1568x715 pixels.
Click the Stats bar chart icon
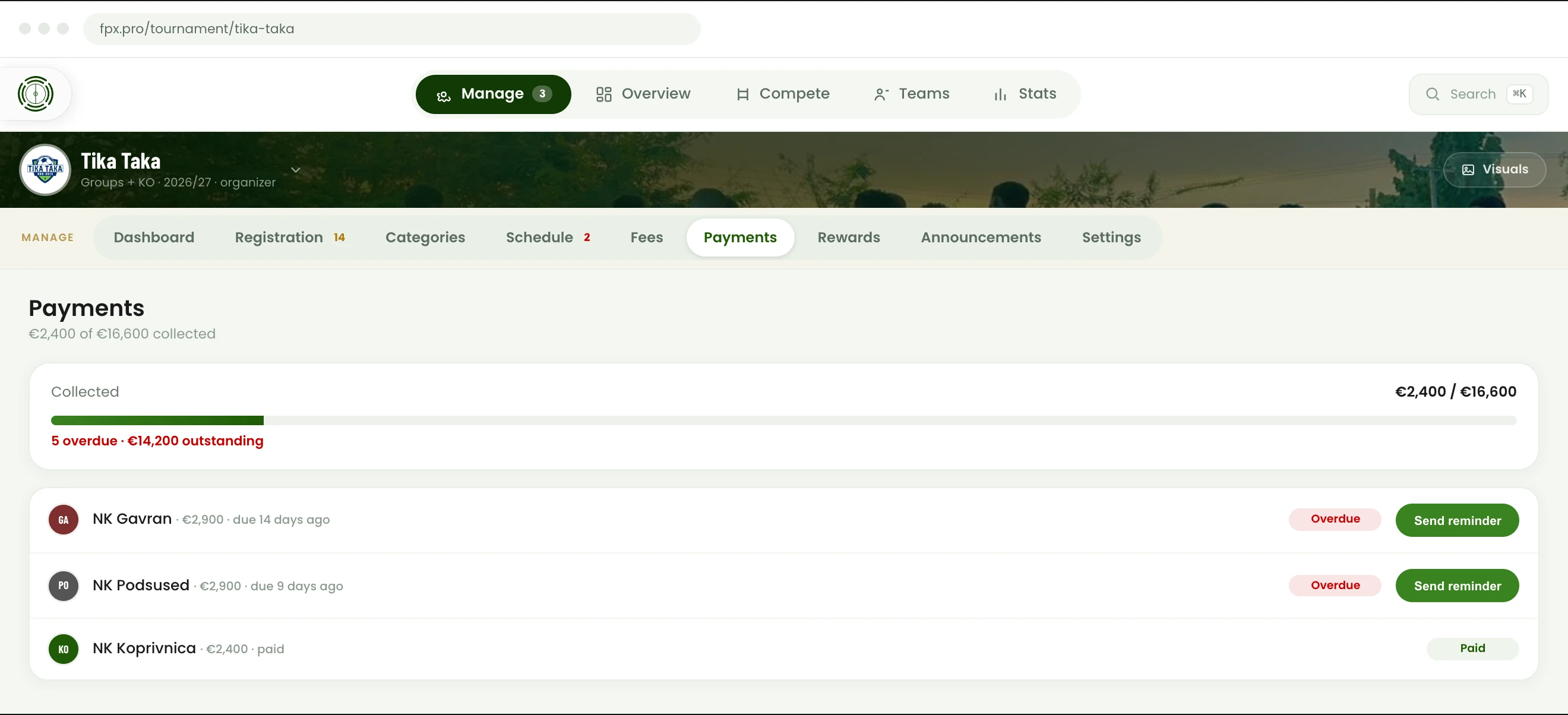1000,94
